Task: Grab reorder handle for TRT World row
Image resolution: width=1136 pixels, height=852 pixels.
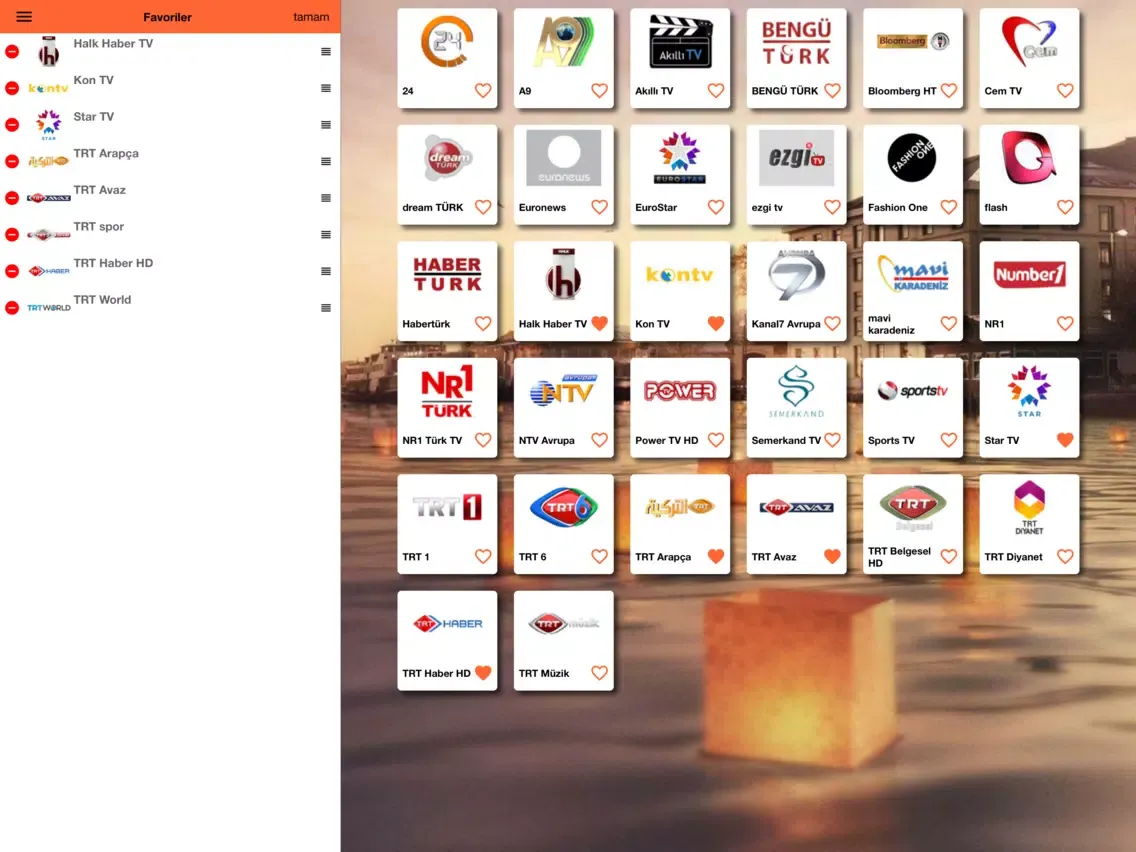Action: point(326,308)
